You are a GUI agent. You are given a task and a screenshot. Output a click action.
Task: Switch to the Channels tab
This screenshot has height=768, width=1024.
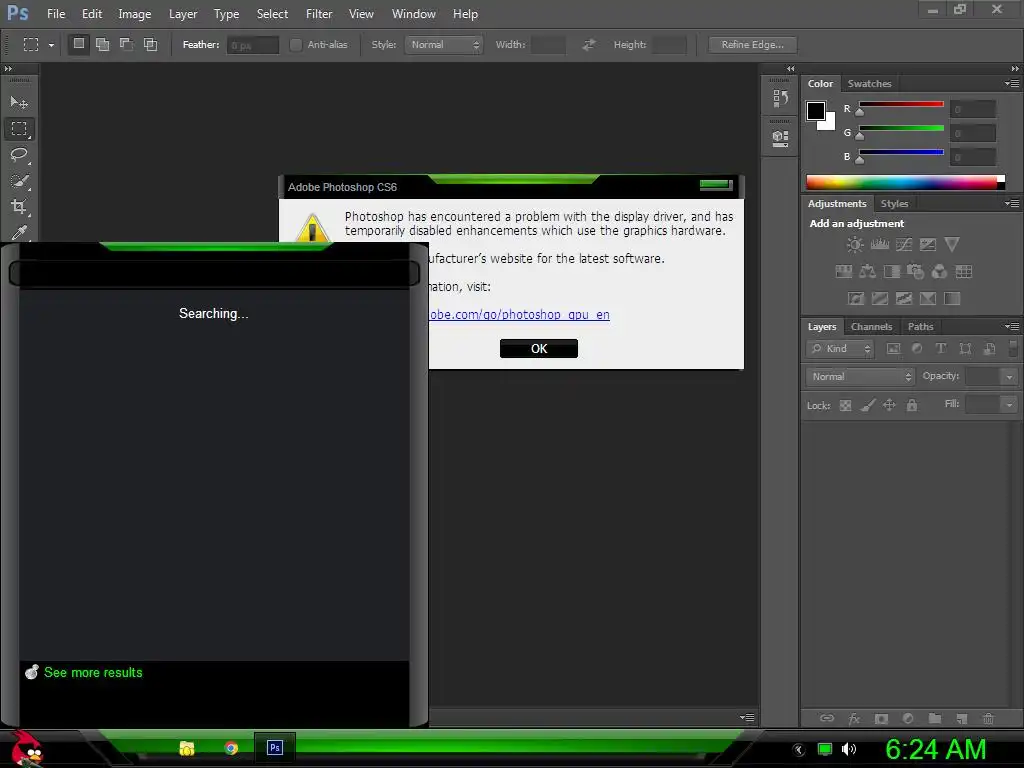tap(871, 327)
